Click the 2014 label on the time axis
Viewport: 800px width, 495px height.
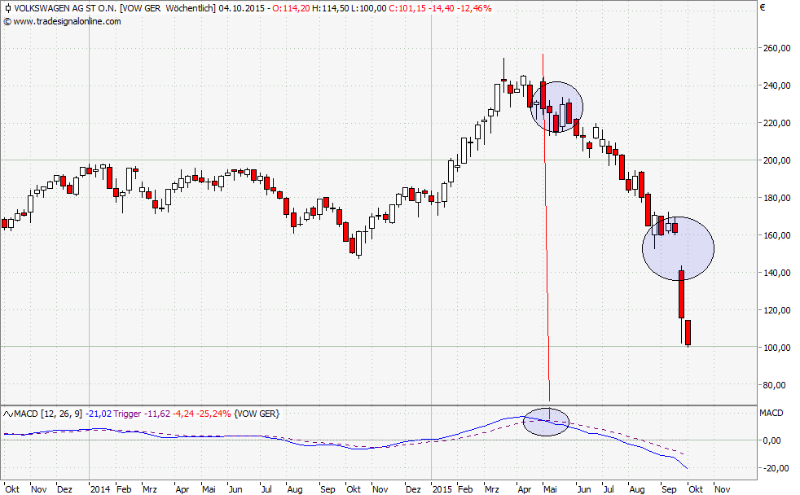tap(98, 490)
